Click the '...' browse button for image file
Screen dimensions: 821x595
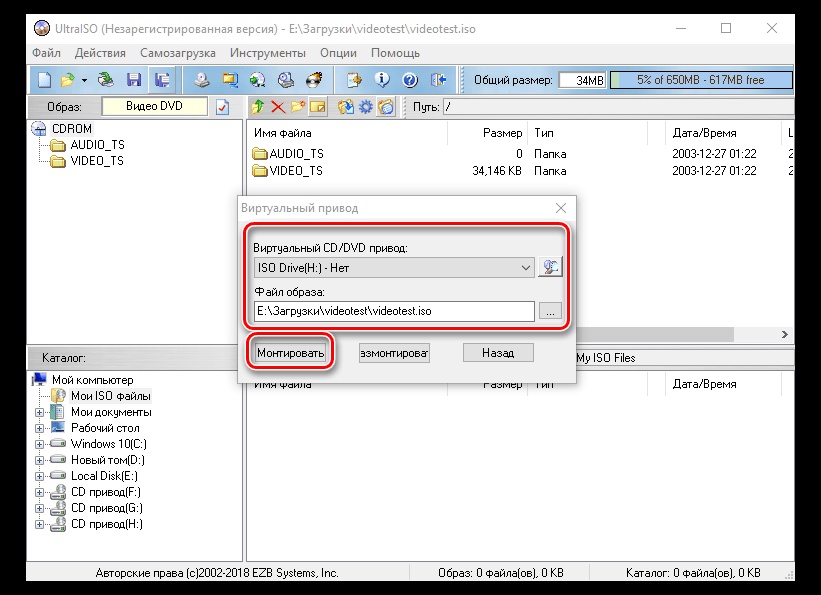(x=550, y=311)
